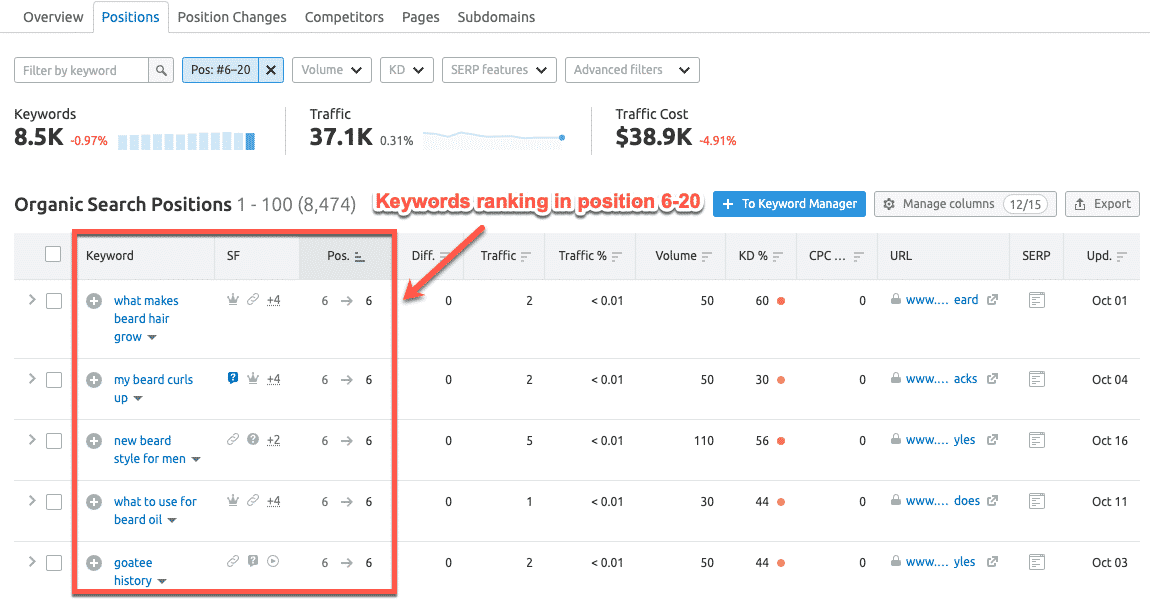Open SERP snapshot for 'what to use for beard oil'
The width and height of the screenshot is (1150, 600).
tap(1036, 501)
